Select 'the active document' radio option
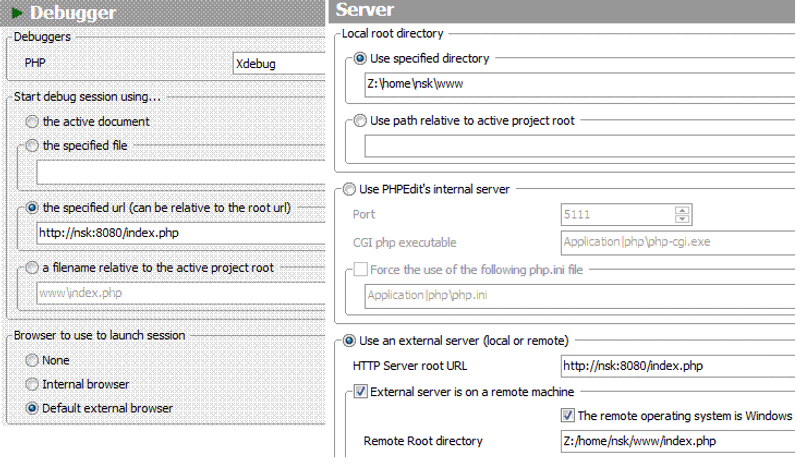This screenshot has height=465, width=800. click(x=33, y=121)
